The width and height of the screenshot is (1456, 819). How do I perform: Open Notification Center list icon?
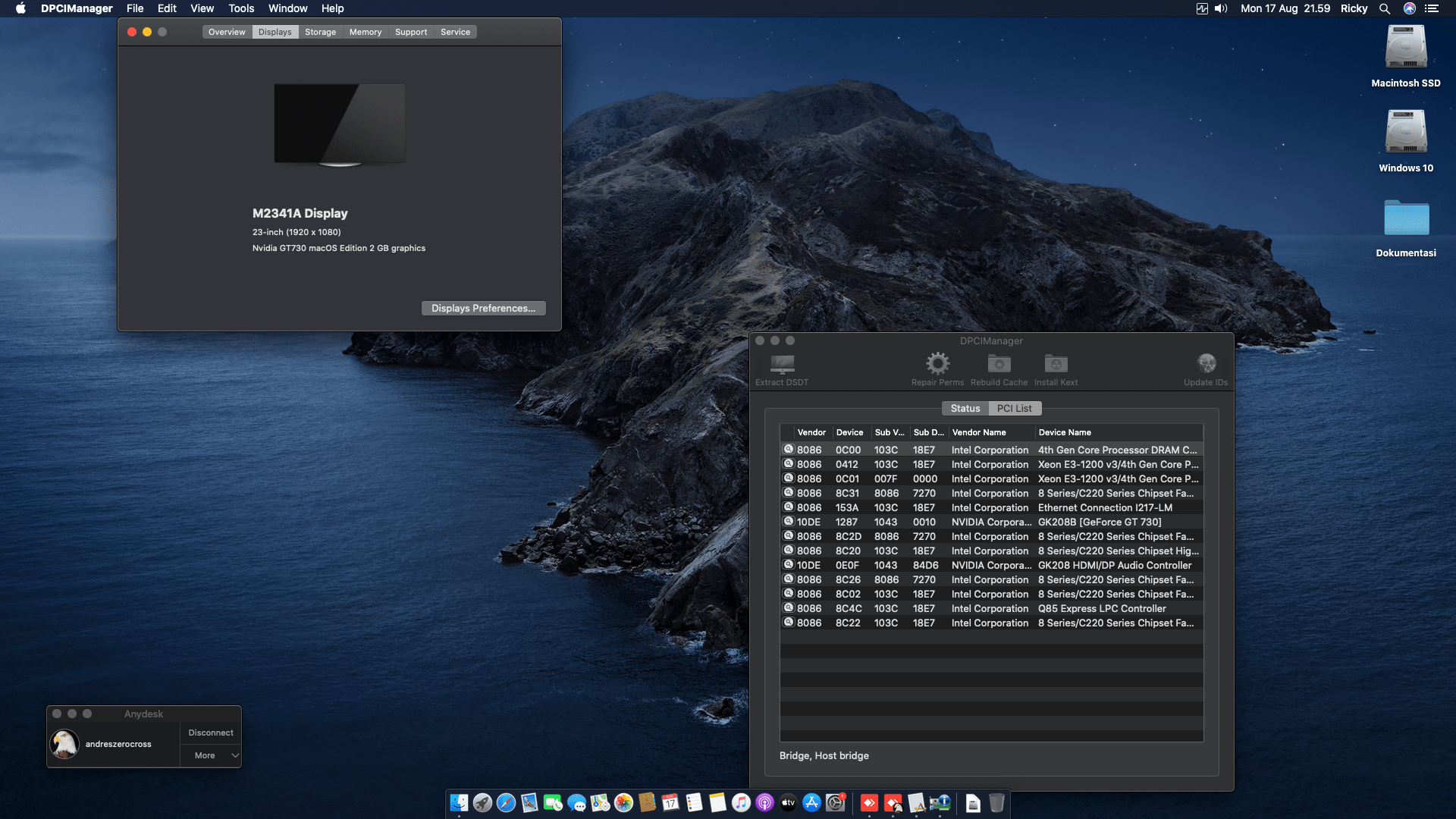1432,8
